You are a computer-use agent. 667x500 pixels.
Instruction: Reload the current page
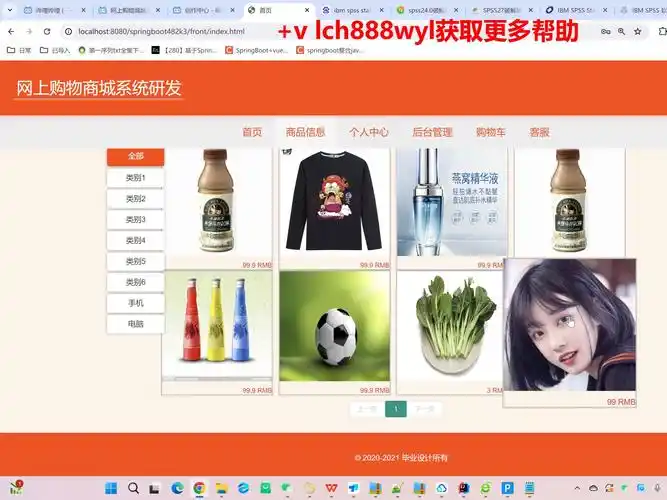pos(47,31)
